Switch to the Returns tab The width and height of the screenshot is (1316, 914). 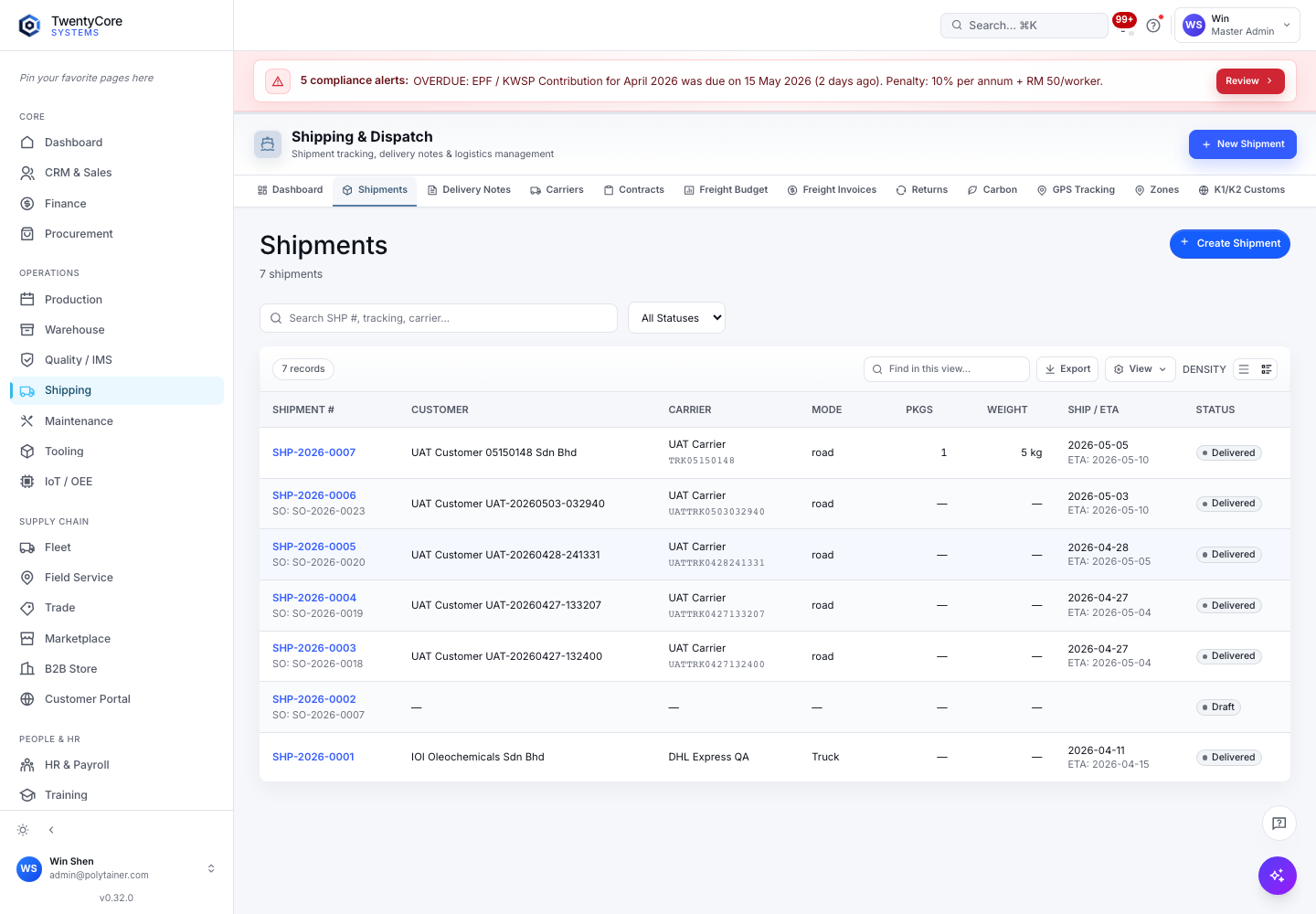922,190
